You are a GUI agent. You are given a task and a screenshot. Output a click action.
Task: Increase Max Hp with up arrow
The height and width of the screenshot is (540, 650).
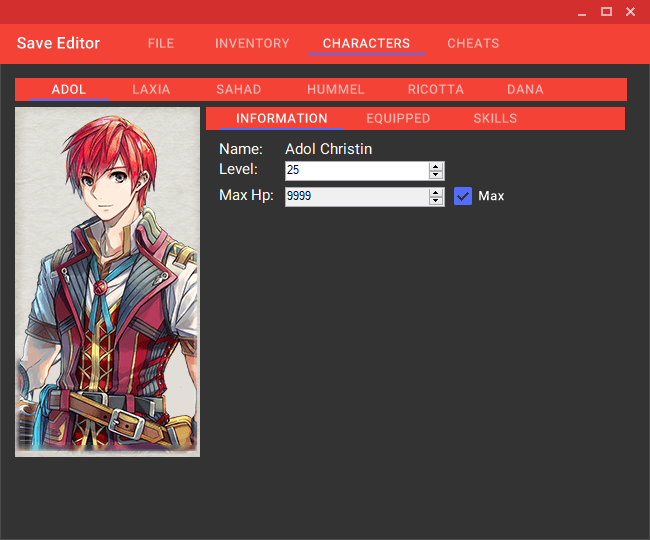(x=436, y=192)
